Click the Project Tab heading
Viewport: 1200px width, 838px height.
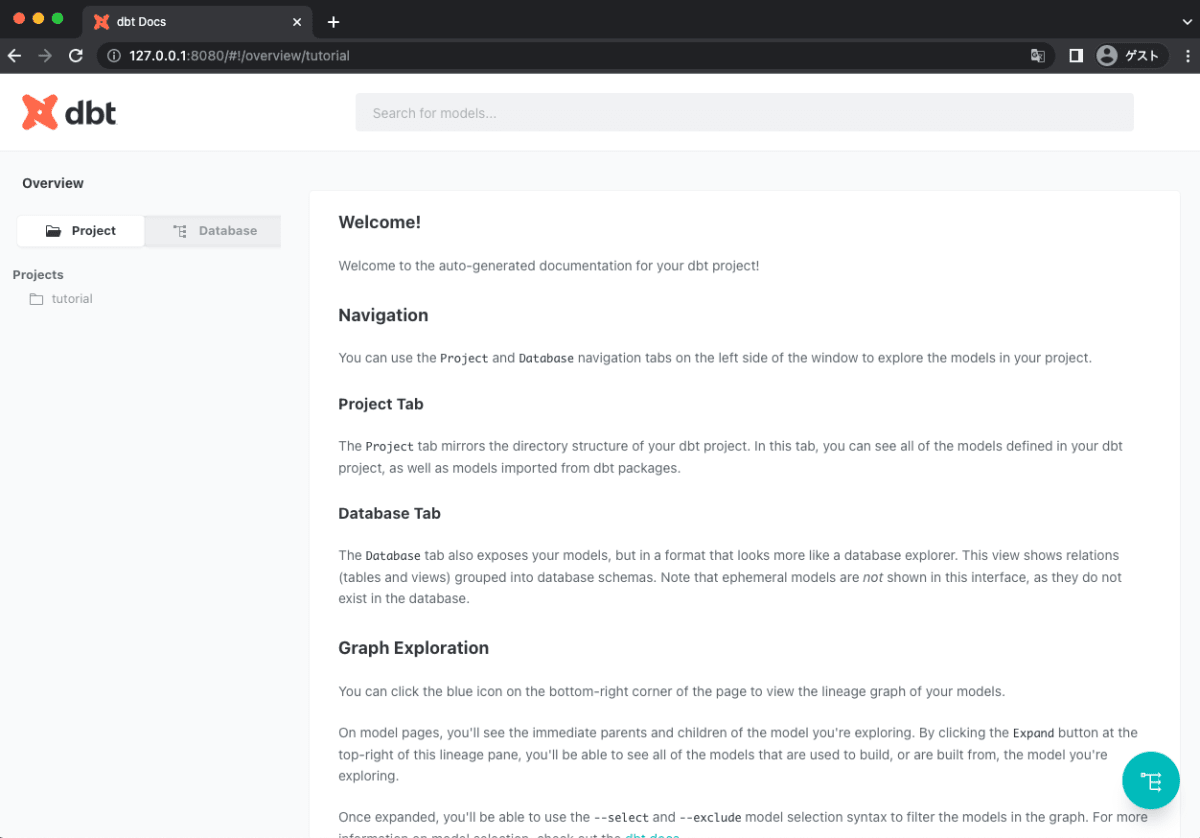[381, 404]
